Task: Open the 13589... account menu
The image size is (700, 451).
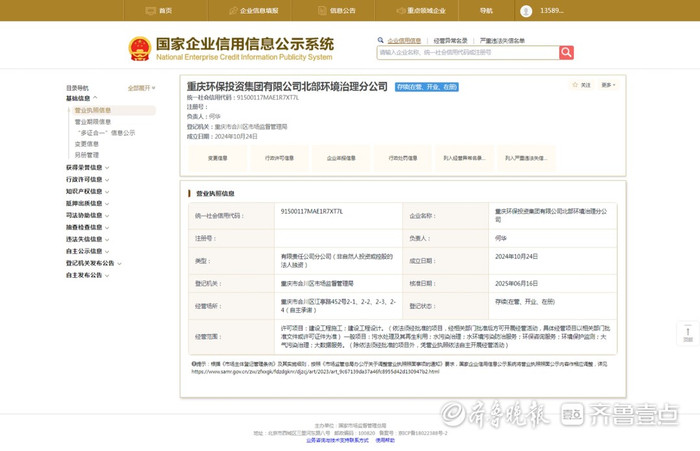Action: 552,11
